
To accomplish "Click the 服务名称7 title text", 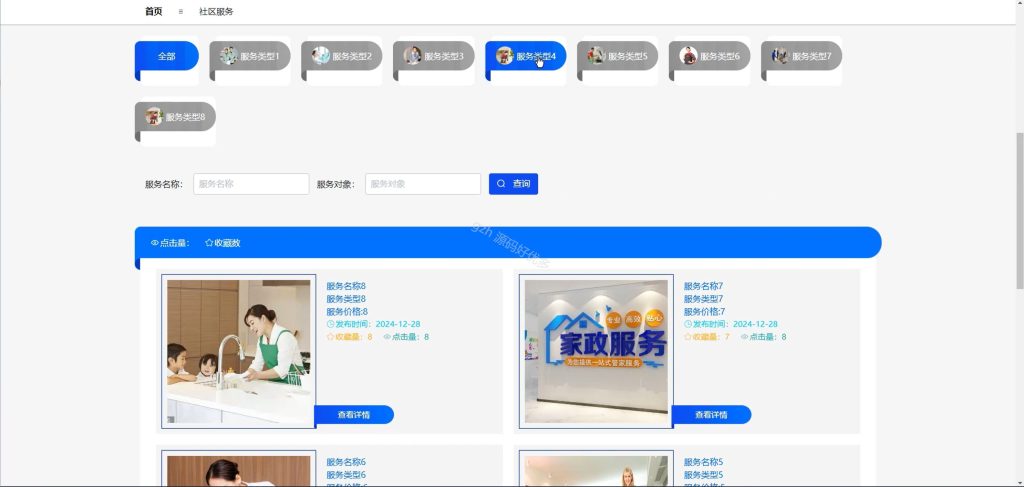I will tap(703, 286).
